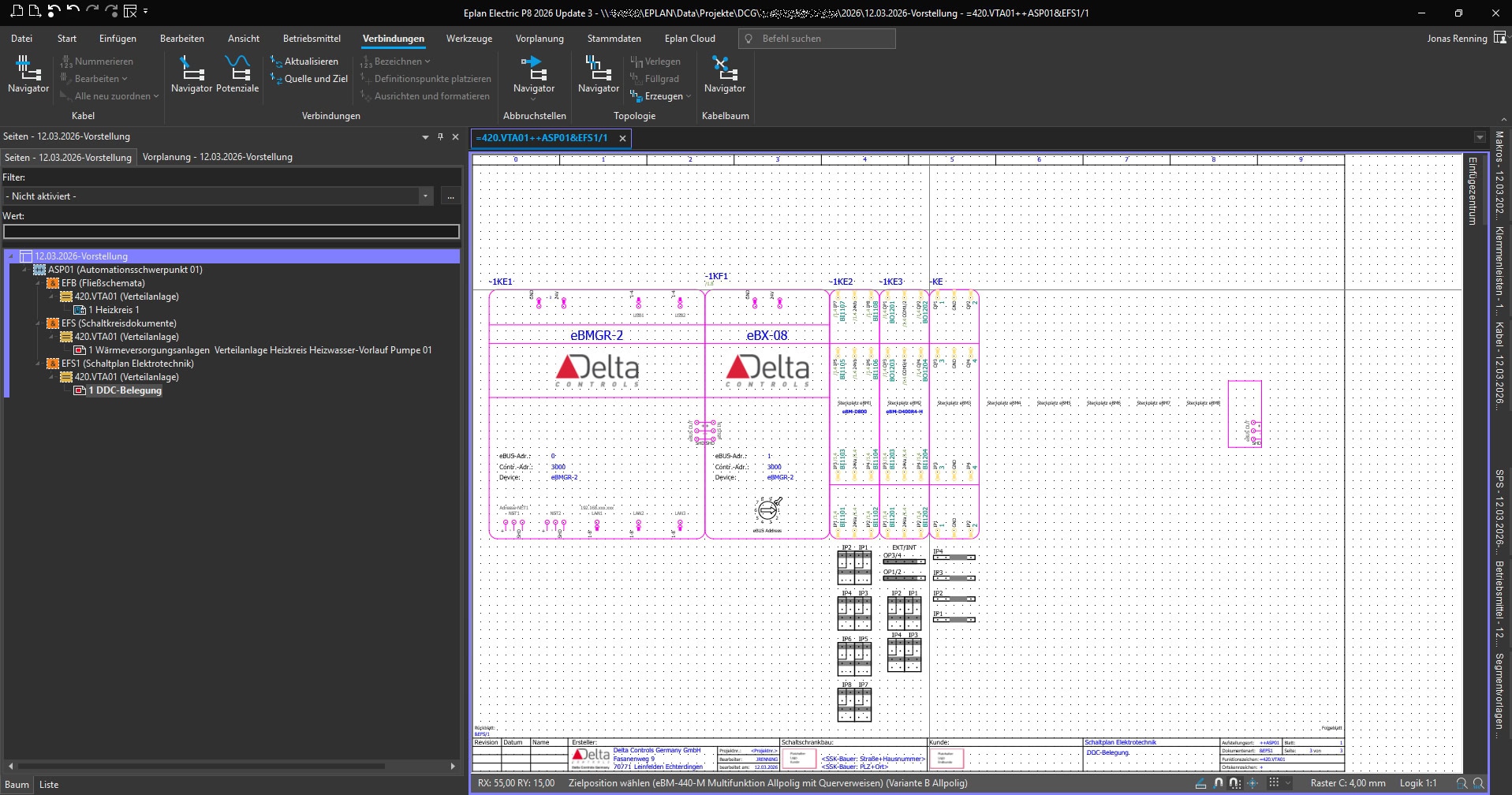The width and height of the screenshot is (1512, 795).
Task: Click the filter ellipsis button
Action: [450, 196]
